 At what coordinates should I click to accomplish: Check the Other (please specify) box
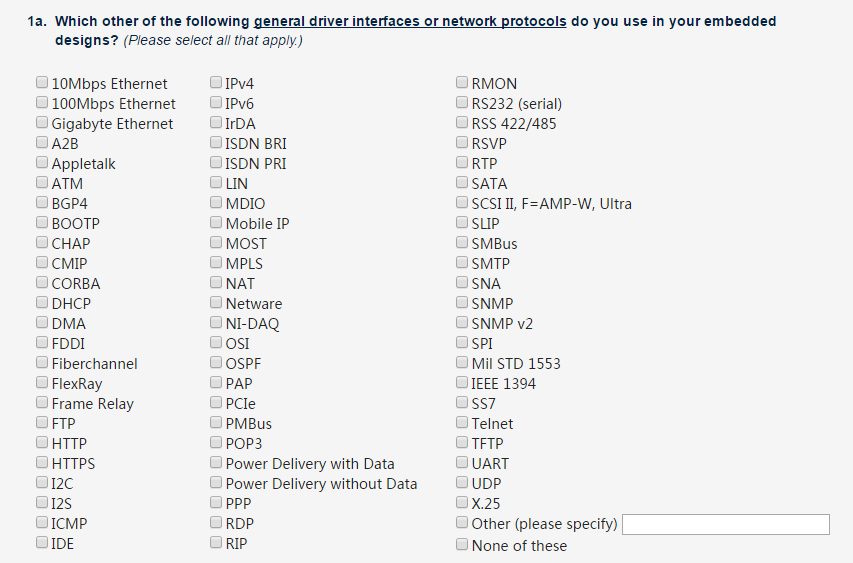(462, 522)
